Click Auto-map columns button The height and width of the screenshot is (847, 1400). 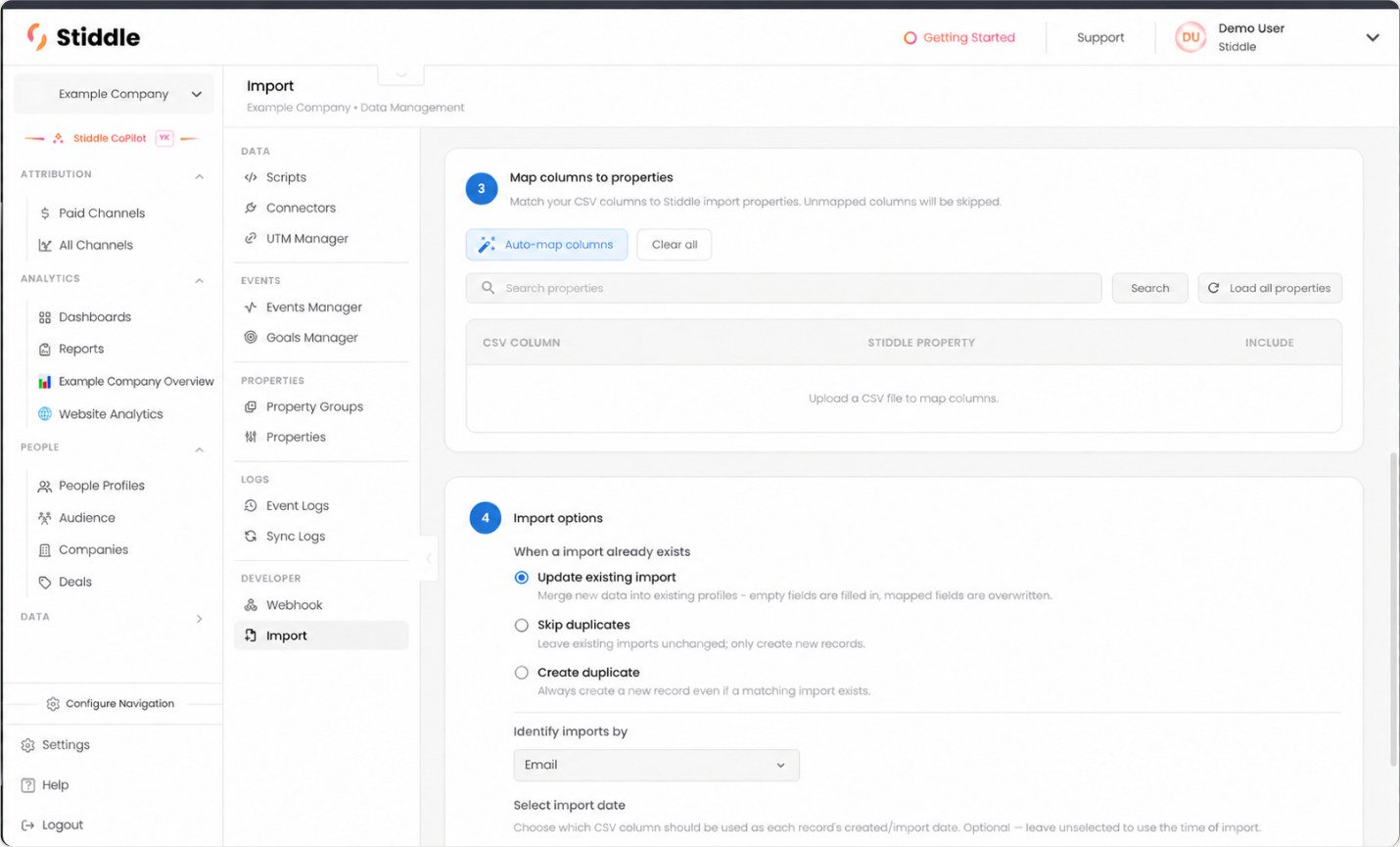(547, 245)
